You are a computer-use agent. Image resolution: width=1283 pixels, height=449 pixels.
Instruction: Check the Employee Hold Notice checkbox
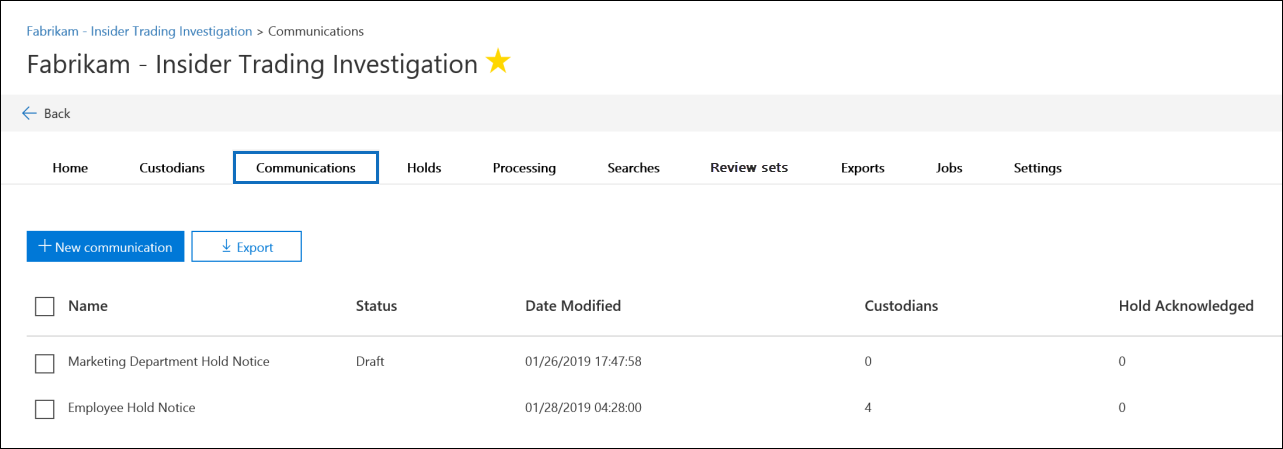(x=44, y=409)
